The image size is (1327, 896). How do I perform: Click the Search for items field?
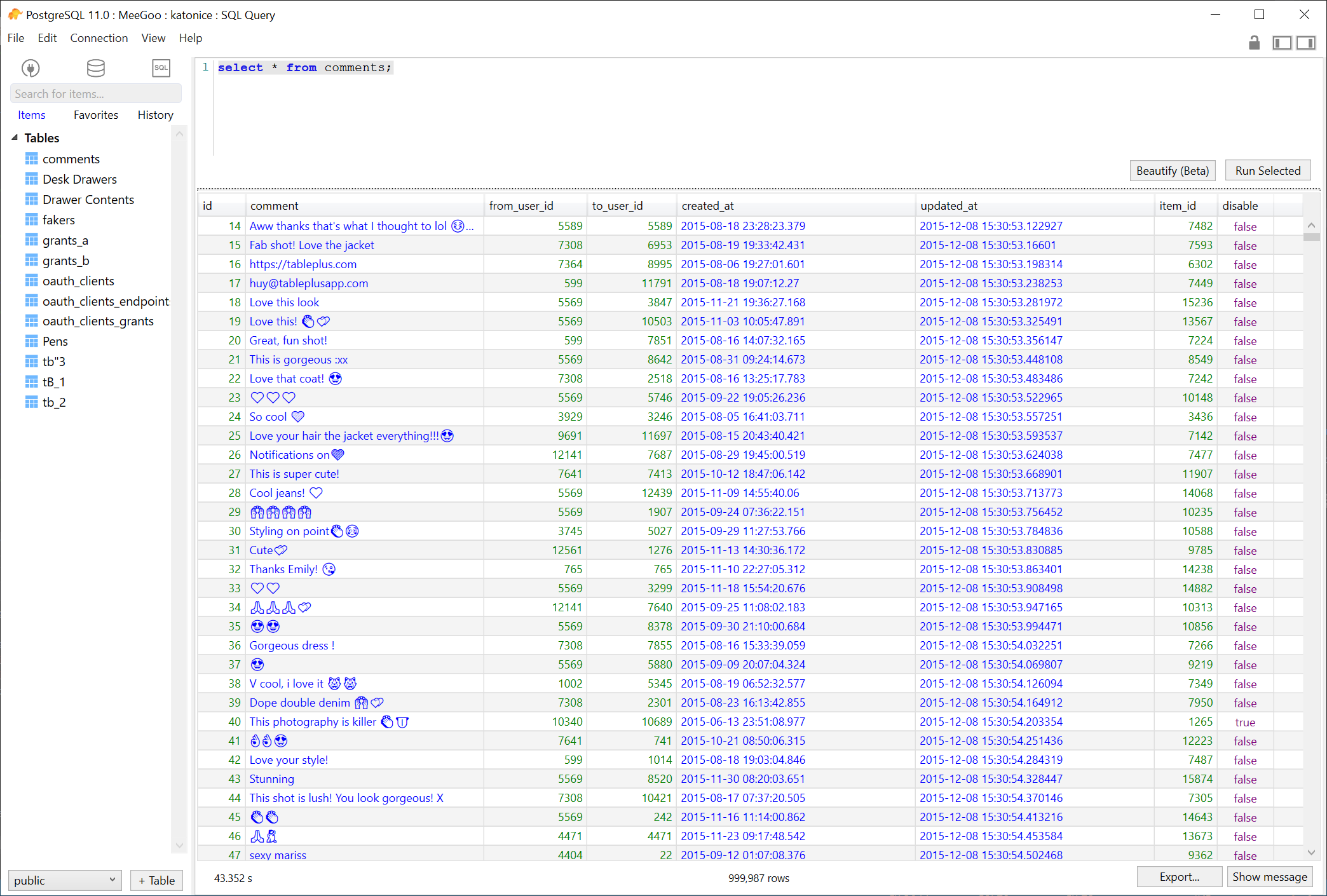96,93
